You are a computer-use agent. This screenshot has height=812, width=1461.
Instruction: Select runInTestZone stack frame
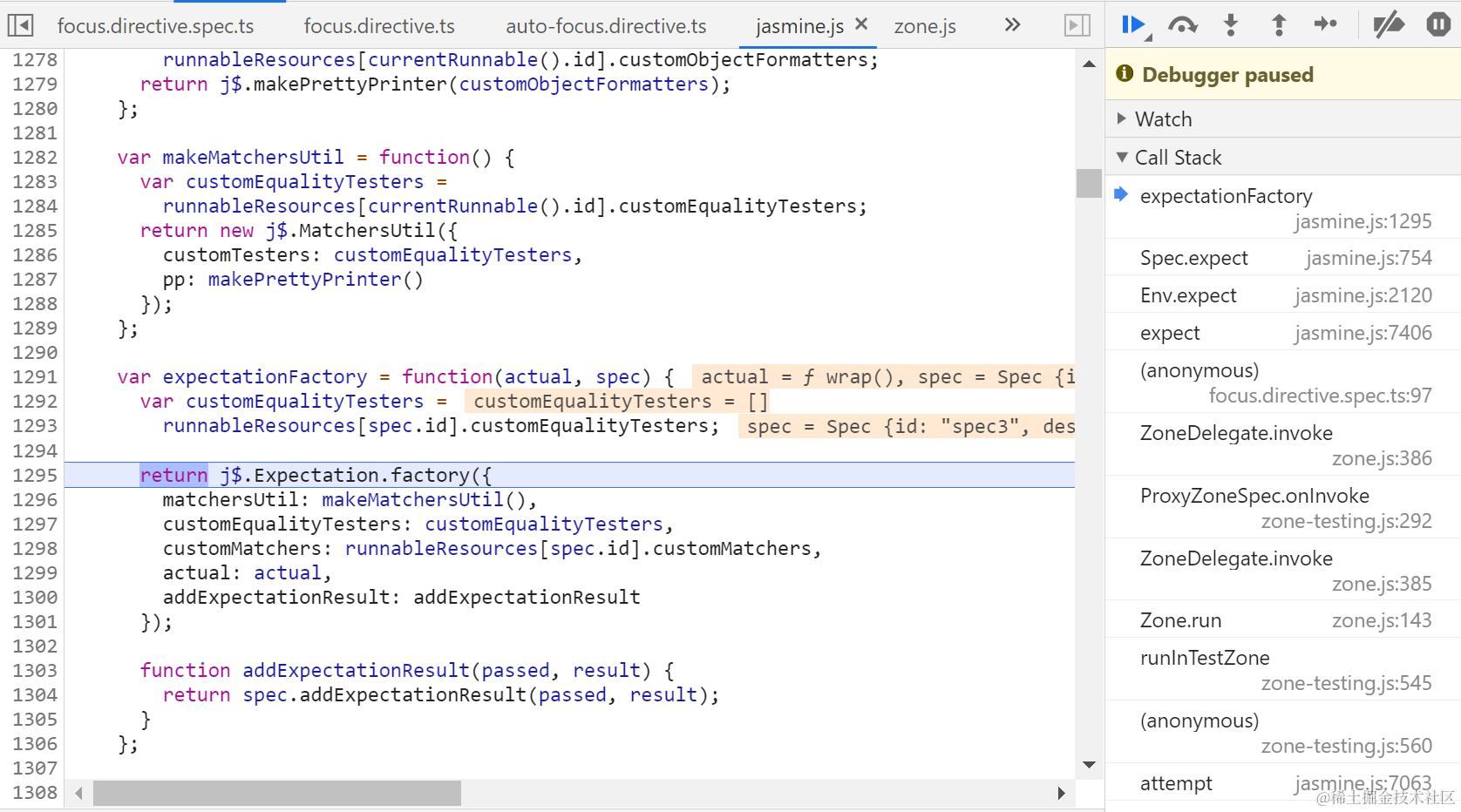coord(1283,670)
